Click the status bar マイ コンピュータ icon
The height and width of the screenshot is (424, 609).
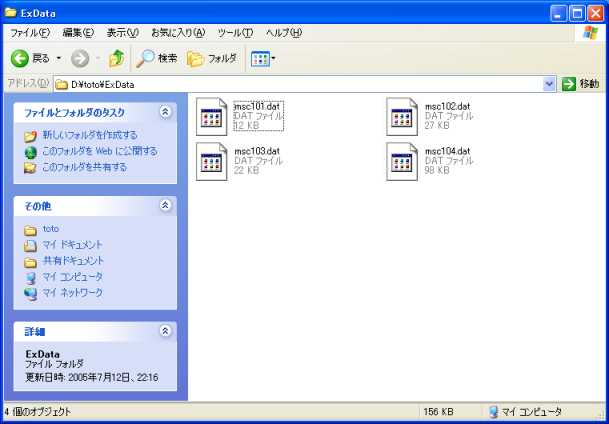coord(493,412)
